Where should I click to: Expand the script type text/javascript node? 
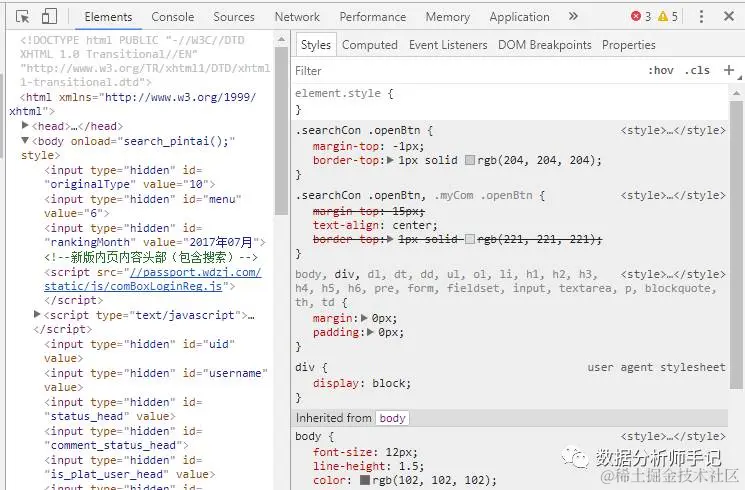click(x=37, y=314)
